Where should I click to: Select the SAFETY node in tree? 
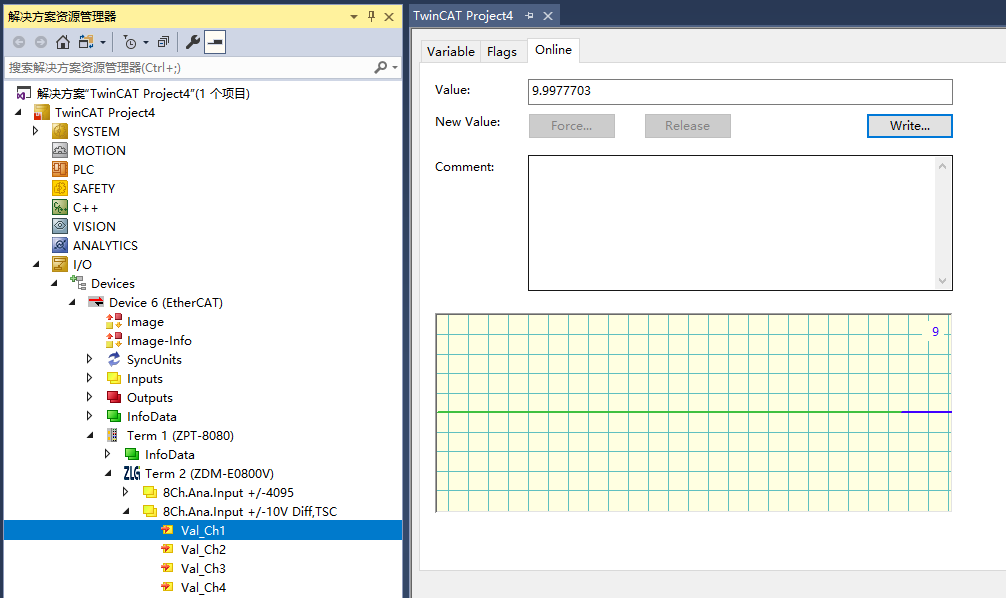93,188
